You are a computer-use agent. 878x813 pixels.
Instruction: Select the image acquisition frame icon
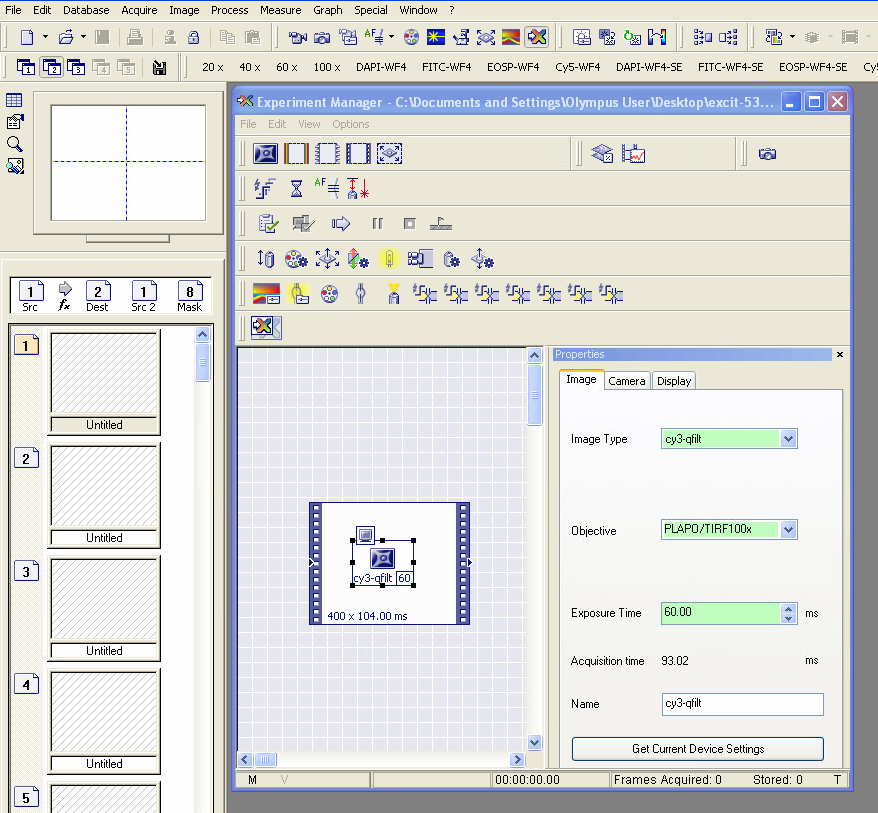(265, 154)
